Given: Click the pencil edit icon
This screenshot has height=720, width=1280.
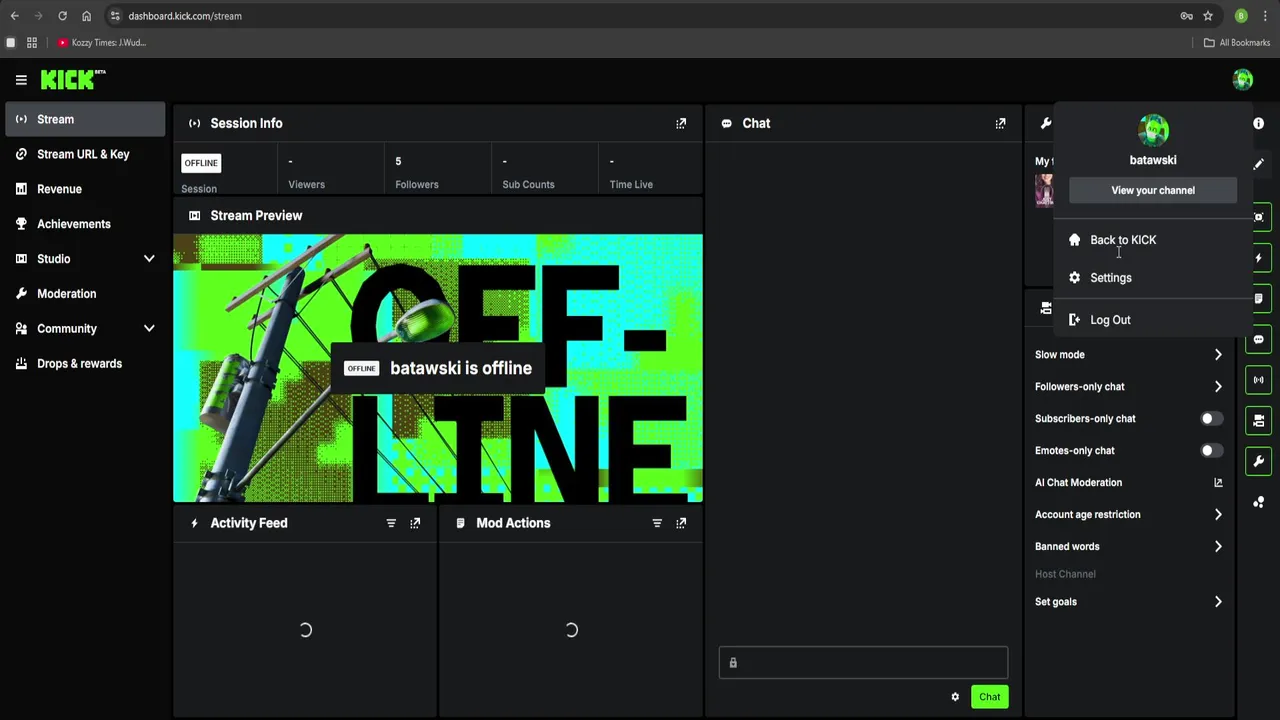Looking at the screenshot, I should point(1259,164).
